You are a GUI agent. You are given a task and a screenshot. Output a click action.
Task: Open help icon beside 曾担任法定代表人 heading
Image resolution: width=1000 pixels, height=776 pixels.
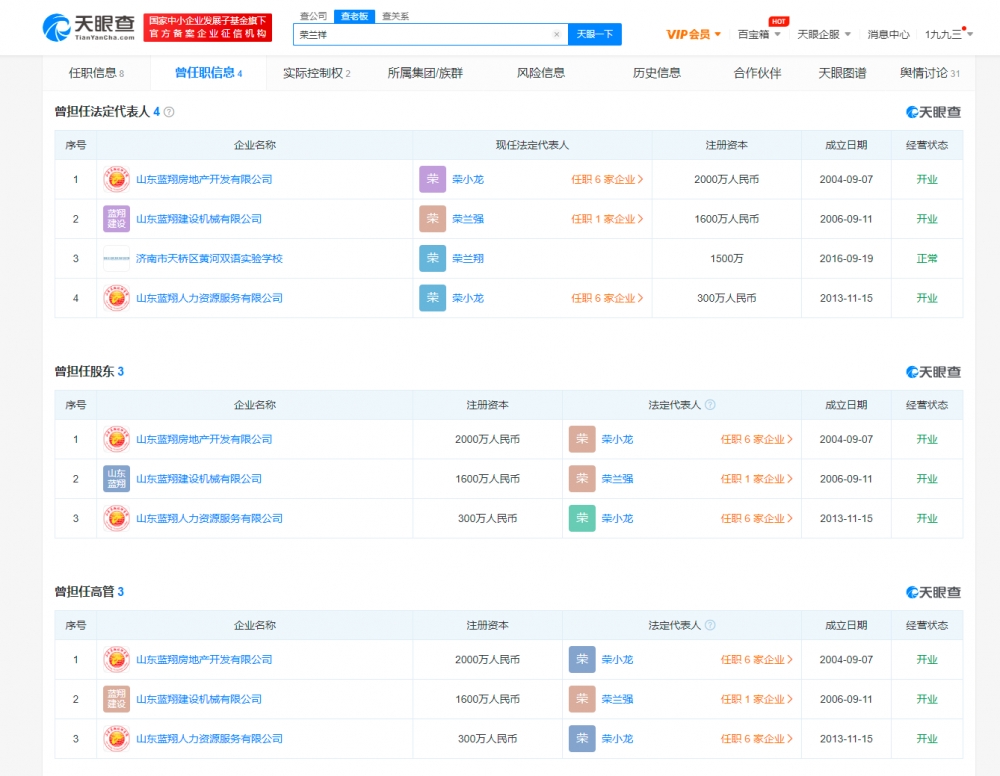pos(169,112)
